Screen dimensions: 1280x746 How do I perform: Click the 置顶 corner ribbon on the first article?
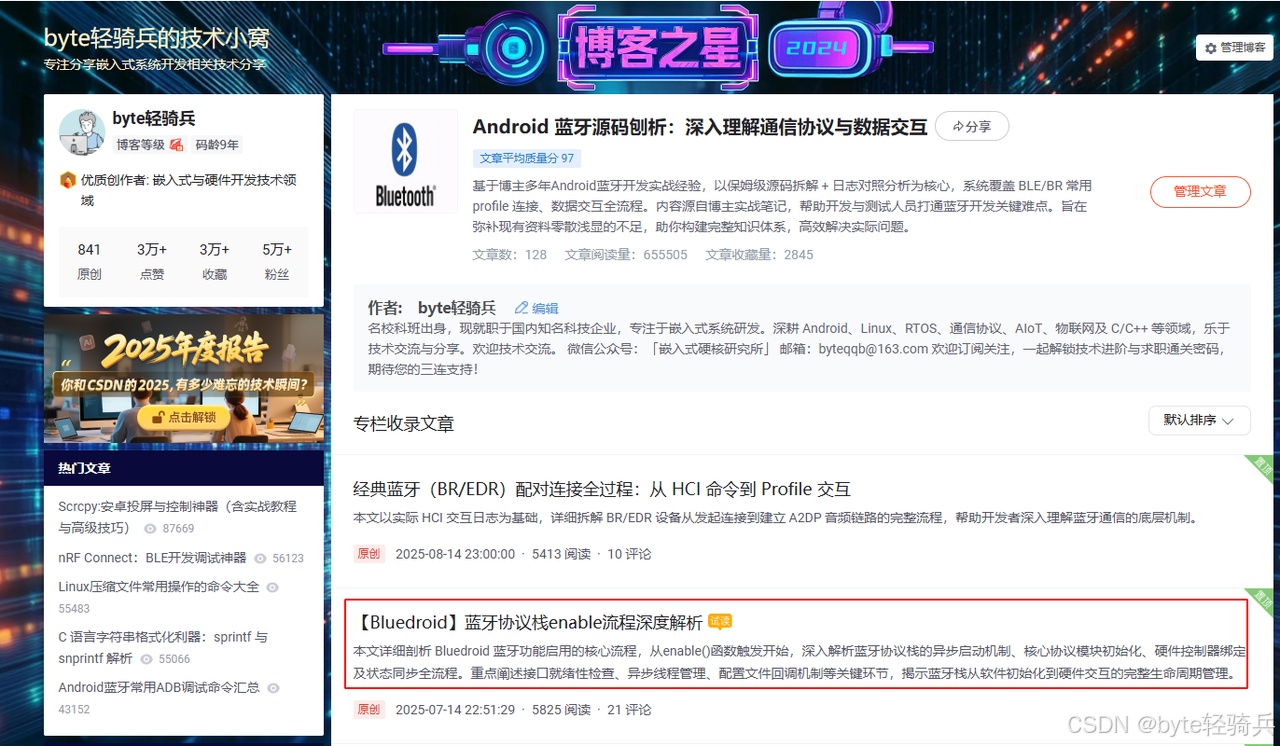point(1260,466)
